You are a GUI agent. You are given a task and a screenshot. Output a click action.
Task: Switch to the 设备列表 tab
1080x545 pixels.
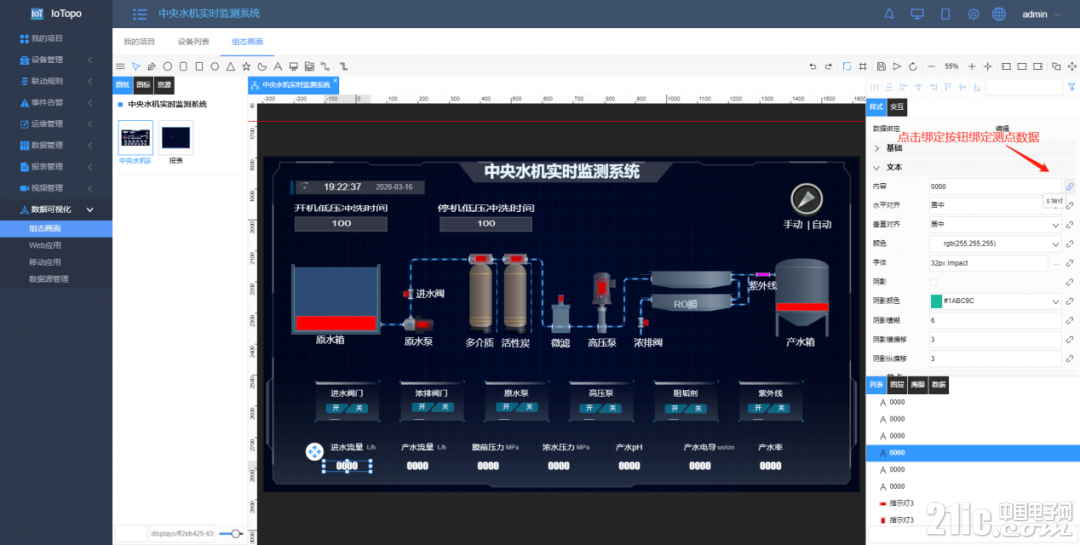click(x=193, y=42)
